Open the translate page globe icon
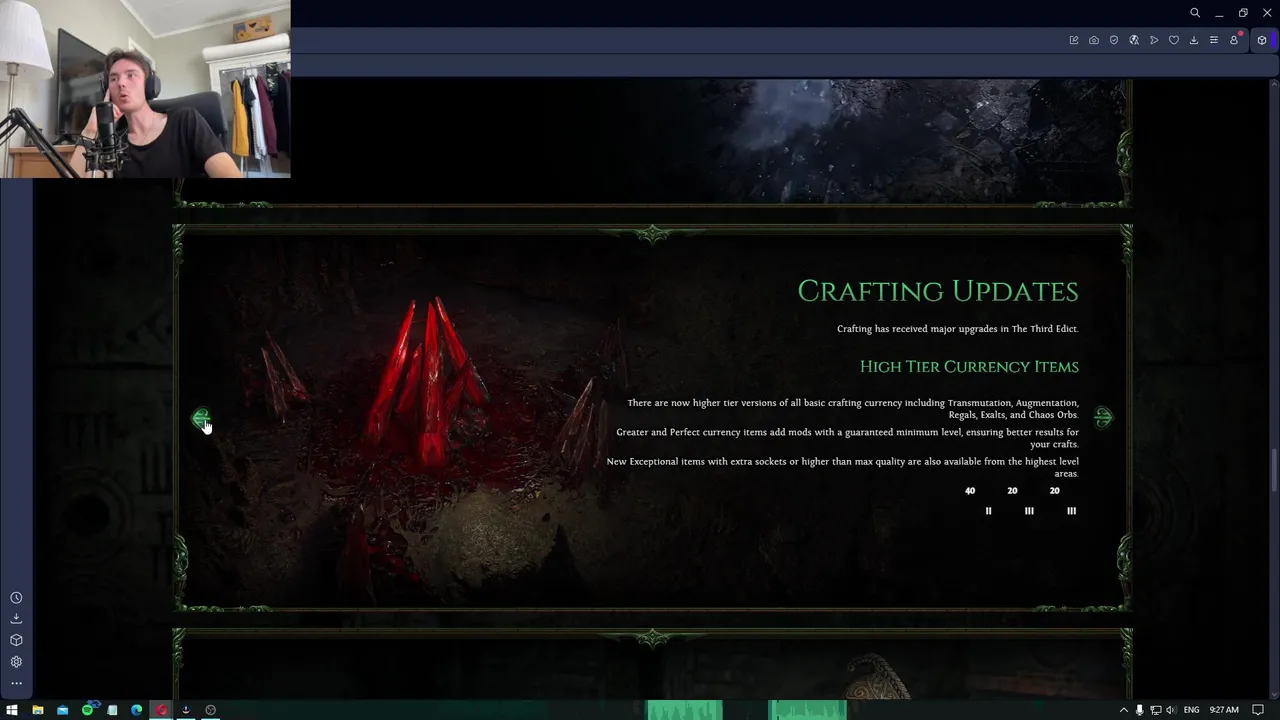Image resolution: width=1280 pixels, height=720 pixels. 1134,40
